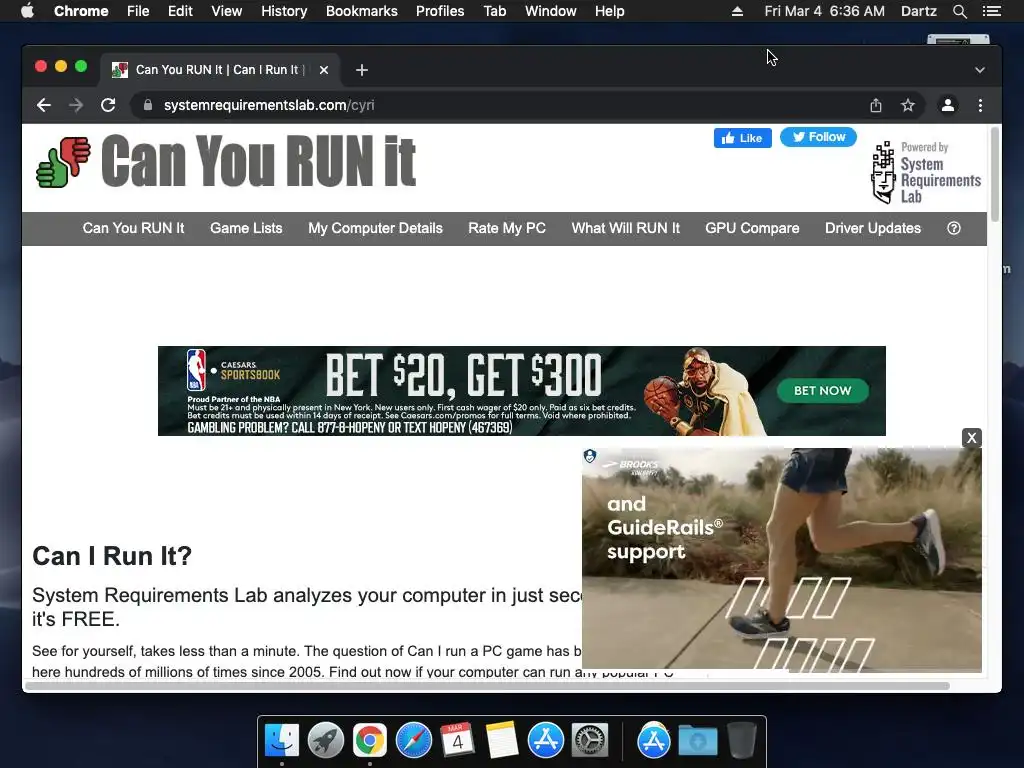
Task: Open Notes from the Dock
Action: click(502, 741)
